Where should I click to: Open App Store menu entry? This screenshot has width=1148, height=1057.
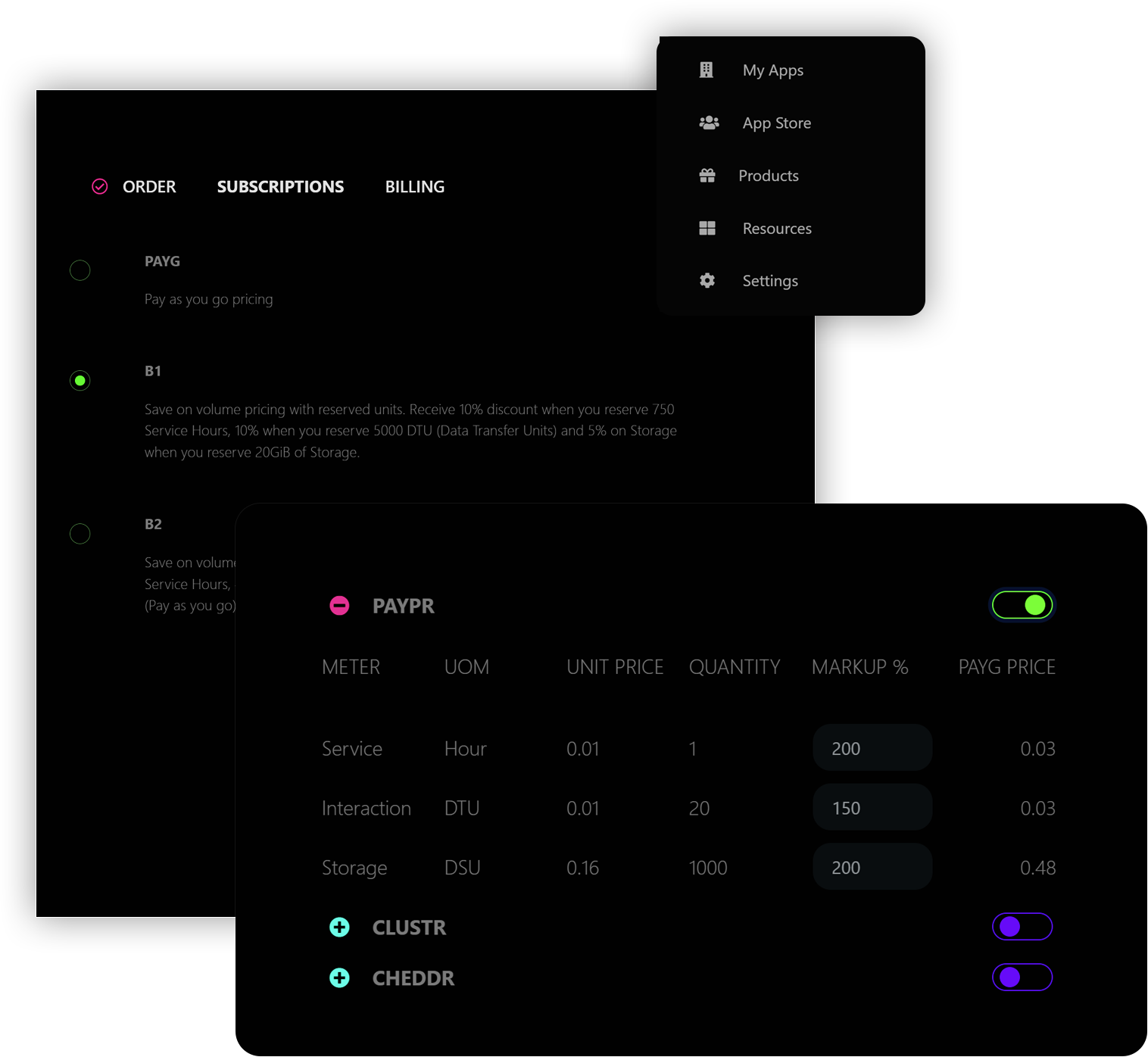(x=777, y=123)
